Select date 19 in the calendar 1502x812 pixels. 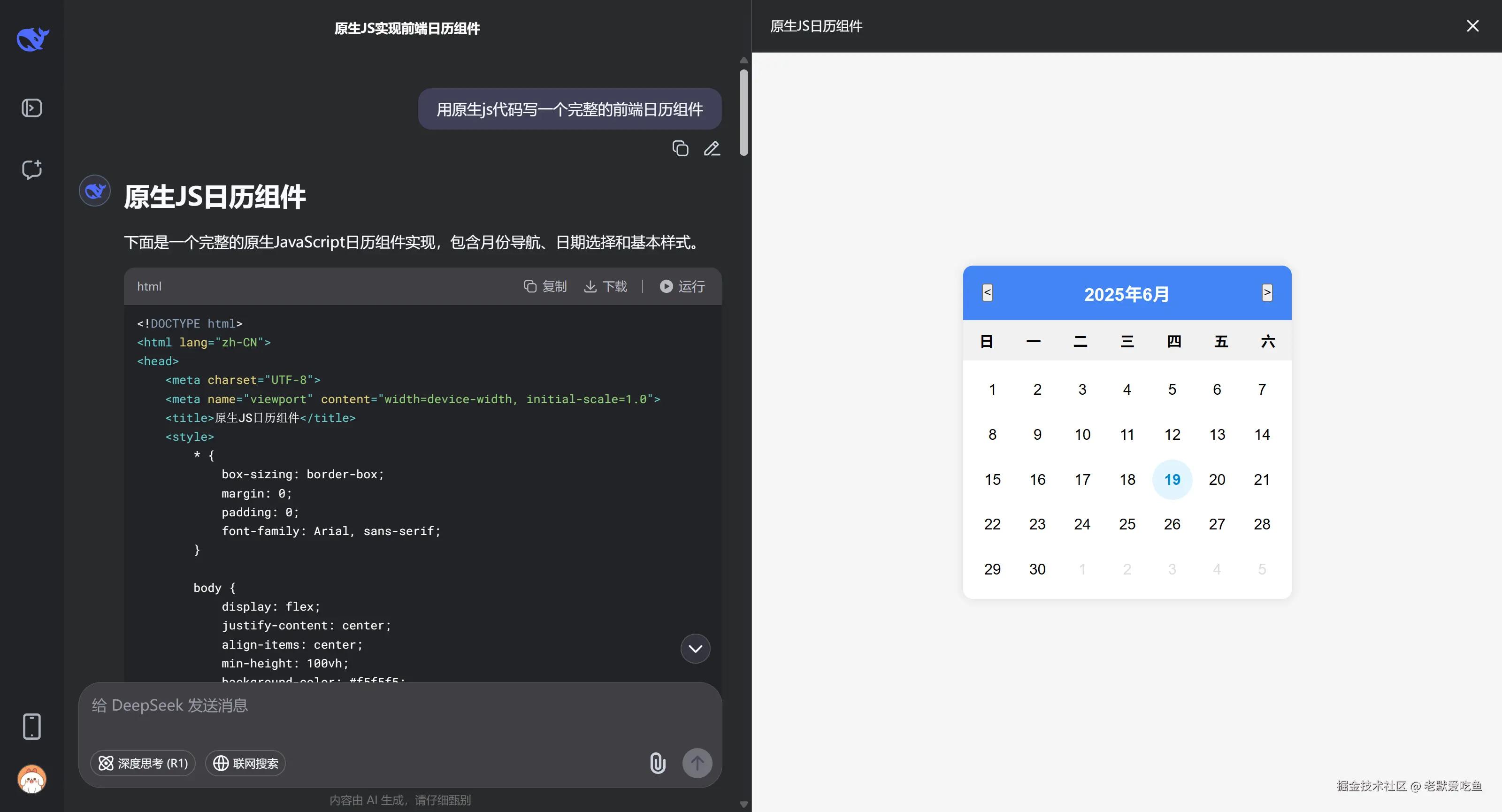pos(1172,479)
